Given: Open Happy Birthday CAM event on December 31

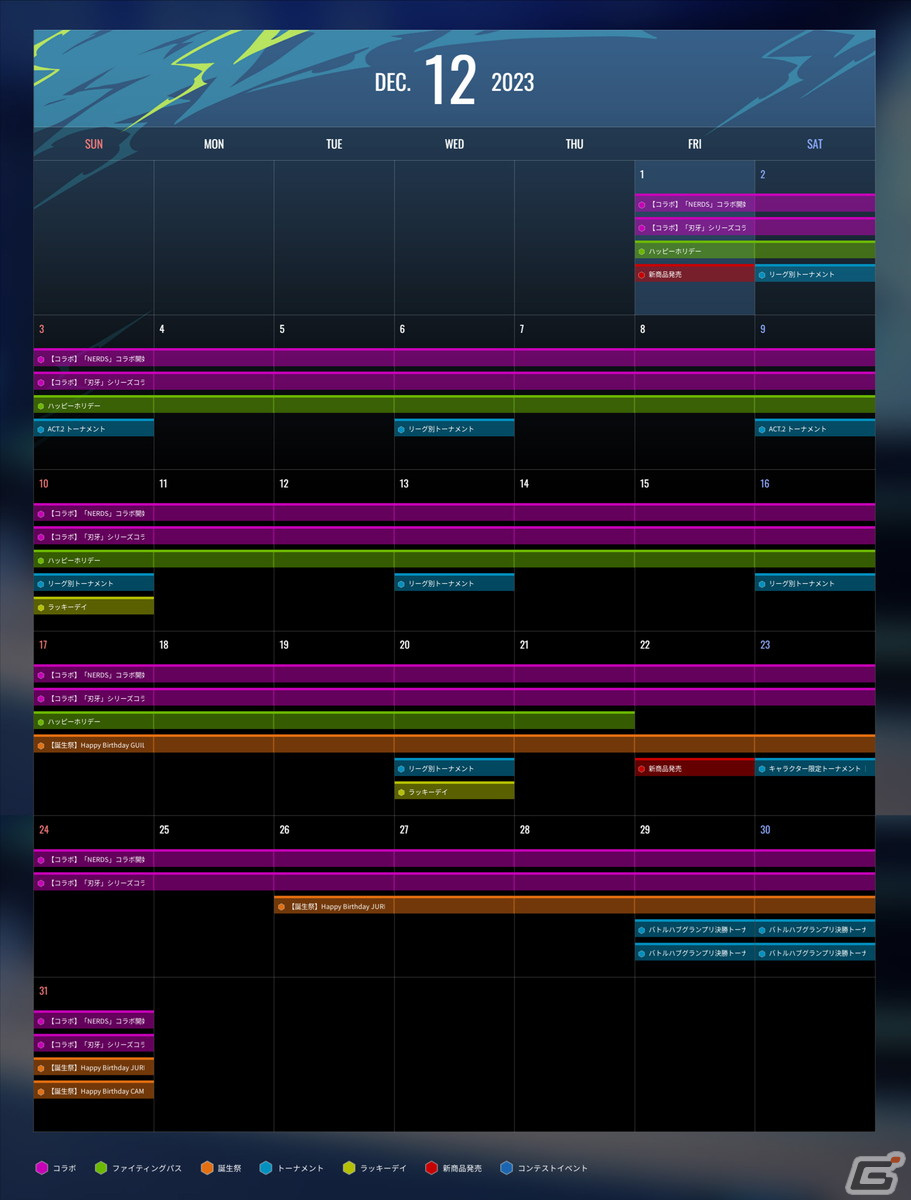Looking at the screenshot, I should tap(94, 1090).
